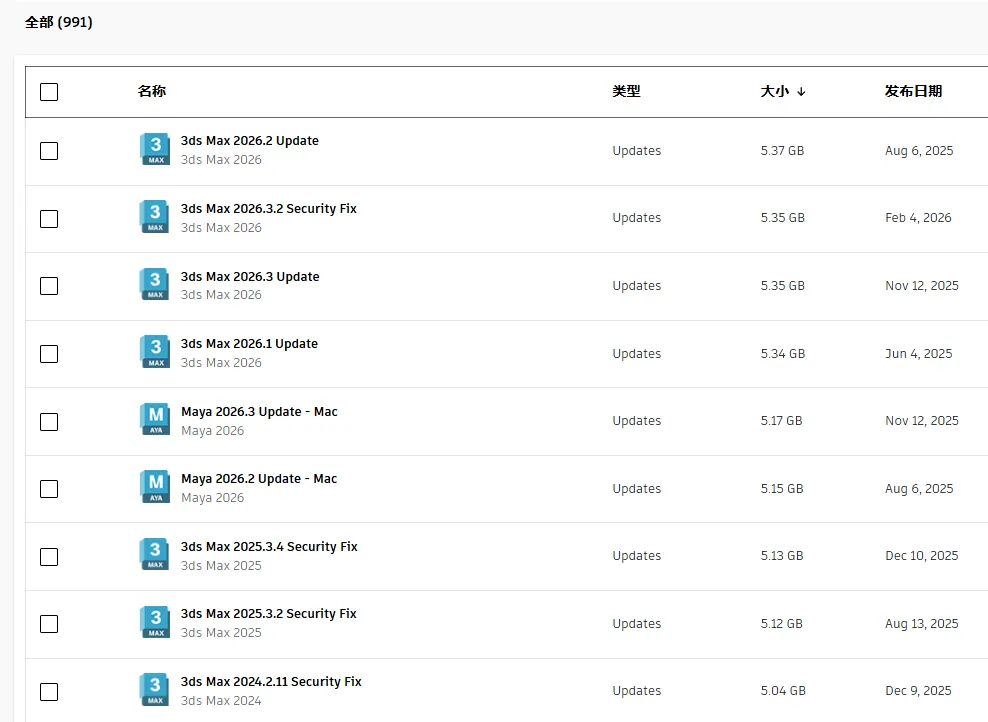988x722 pixels.
Task: Open the 3ds Max 2026.3 Update title
Action: [x=250, y=277]
